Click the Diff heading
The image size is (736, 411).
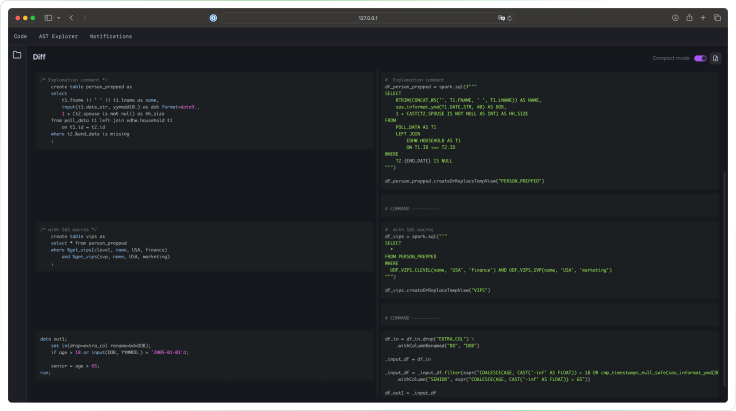(39, 57)
